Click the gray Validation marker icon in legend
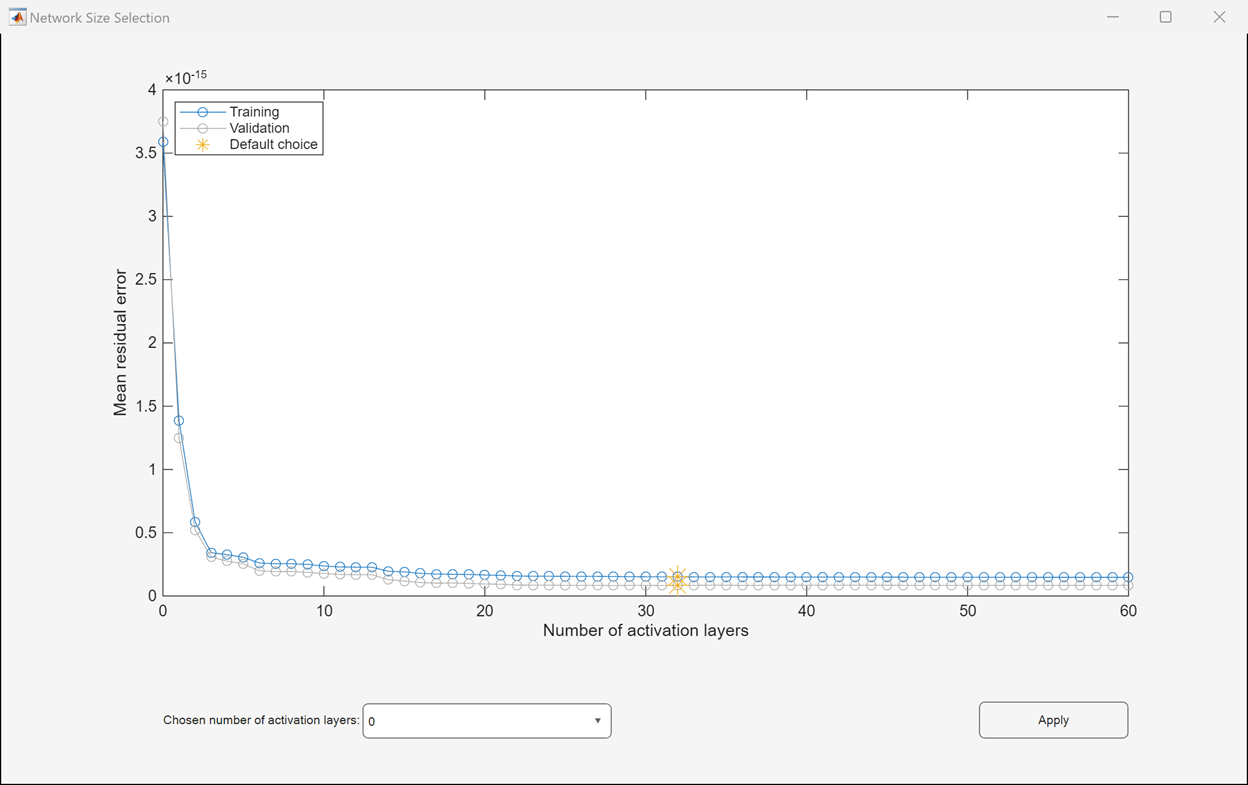 (x=203, y=128)
